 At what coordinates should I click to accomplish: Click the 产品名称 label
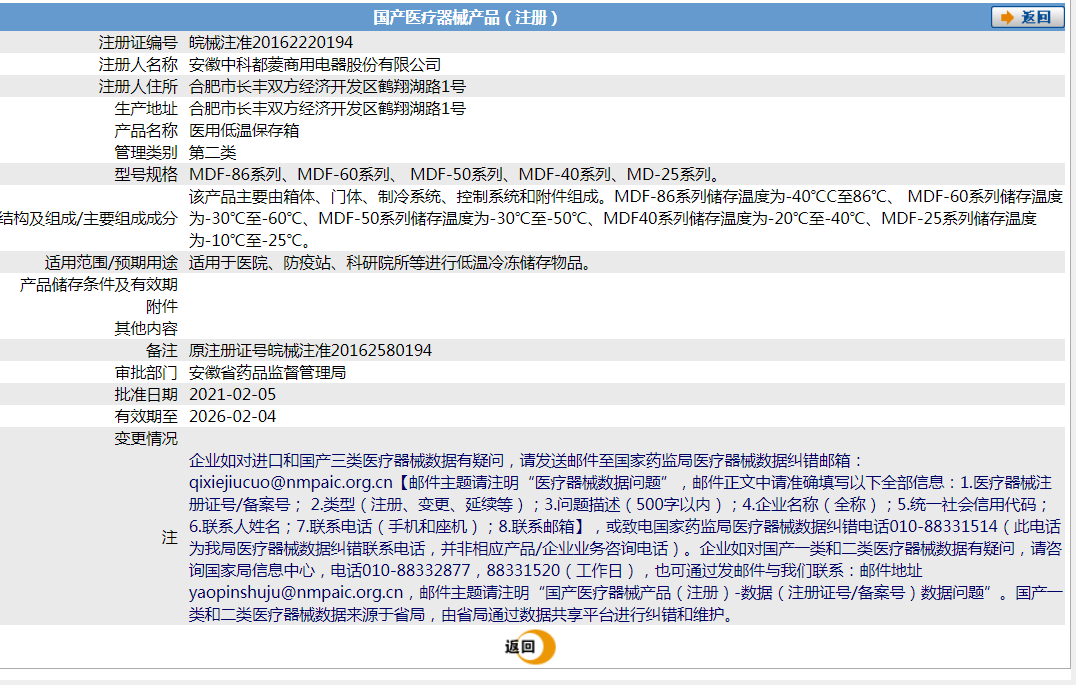(x=146, y=130)
